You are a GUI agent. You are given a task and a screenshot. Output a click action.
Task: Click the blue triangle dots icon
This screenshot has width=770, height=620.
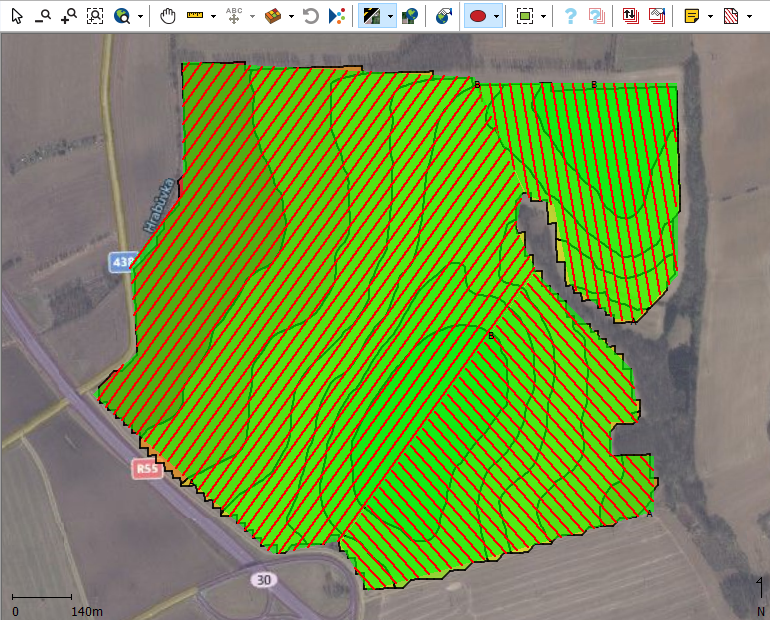[x=337, y=16]
